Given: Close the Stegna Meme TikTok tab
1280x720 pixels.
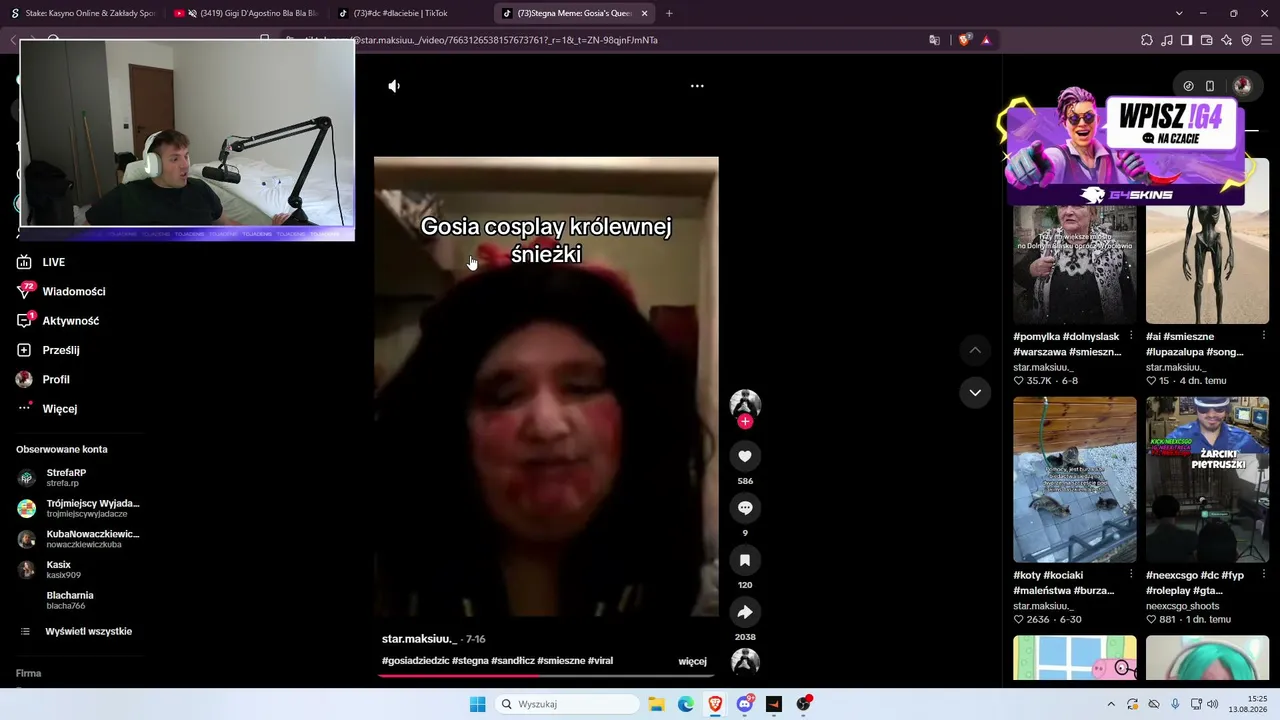Looking at the screenshot, I should click(x=644, y=14).
